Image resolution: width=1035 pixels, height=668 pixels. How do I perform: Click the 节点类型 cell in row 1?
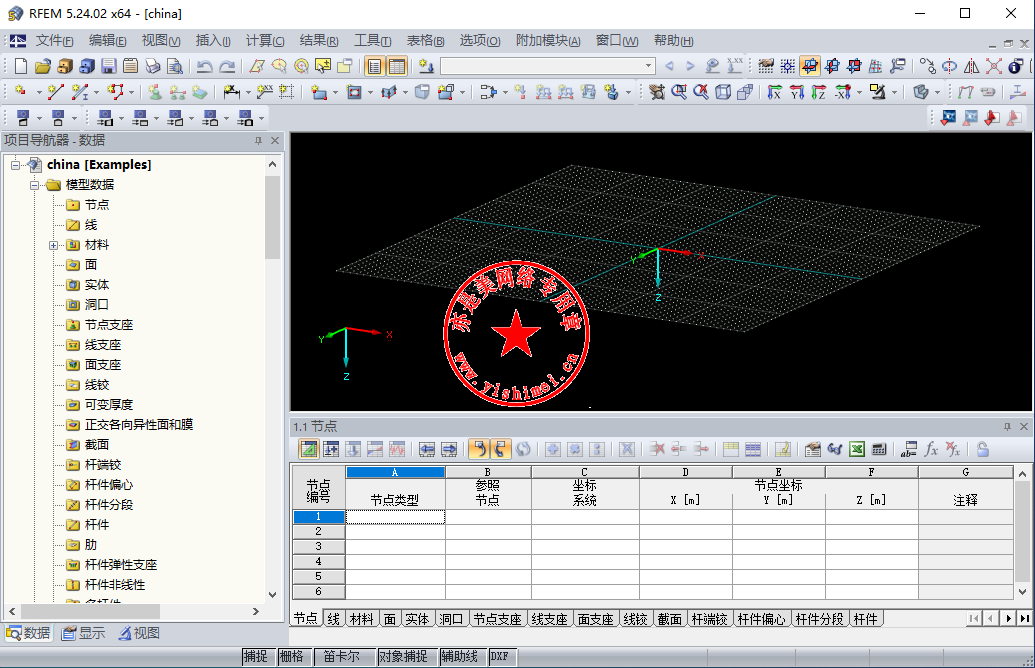coord(395,517)
